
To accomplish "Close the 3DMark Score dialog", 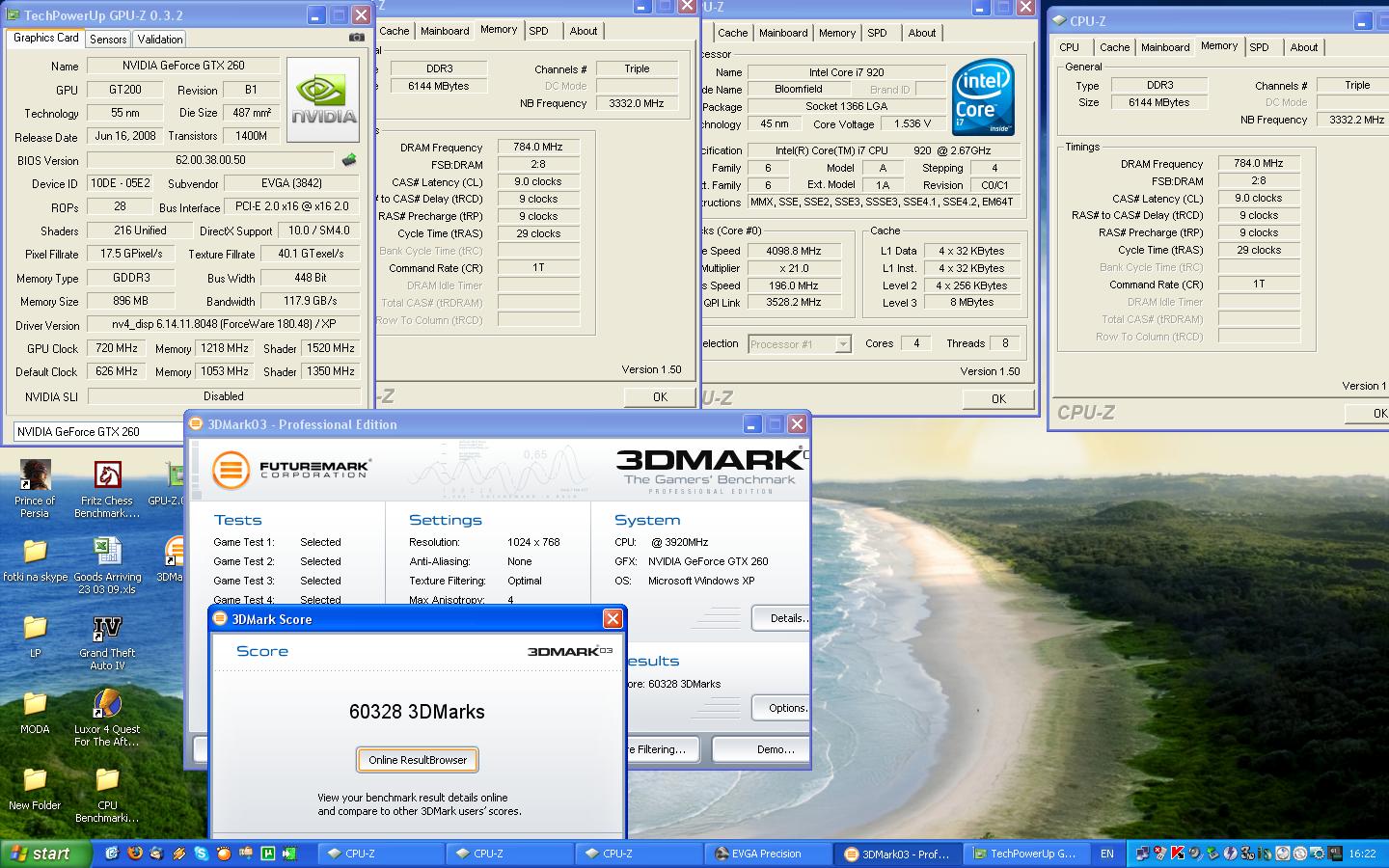I will 612,619.
